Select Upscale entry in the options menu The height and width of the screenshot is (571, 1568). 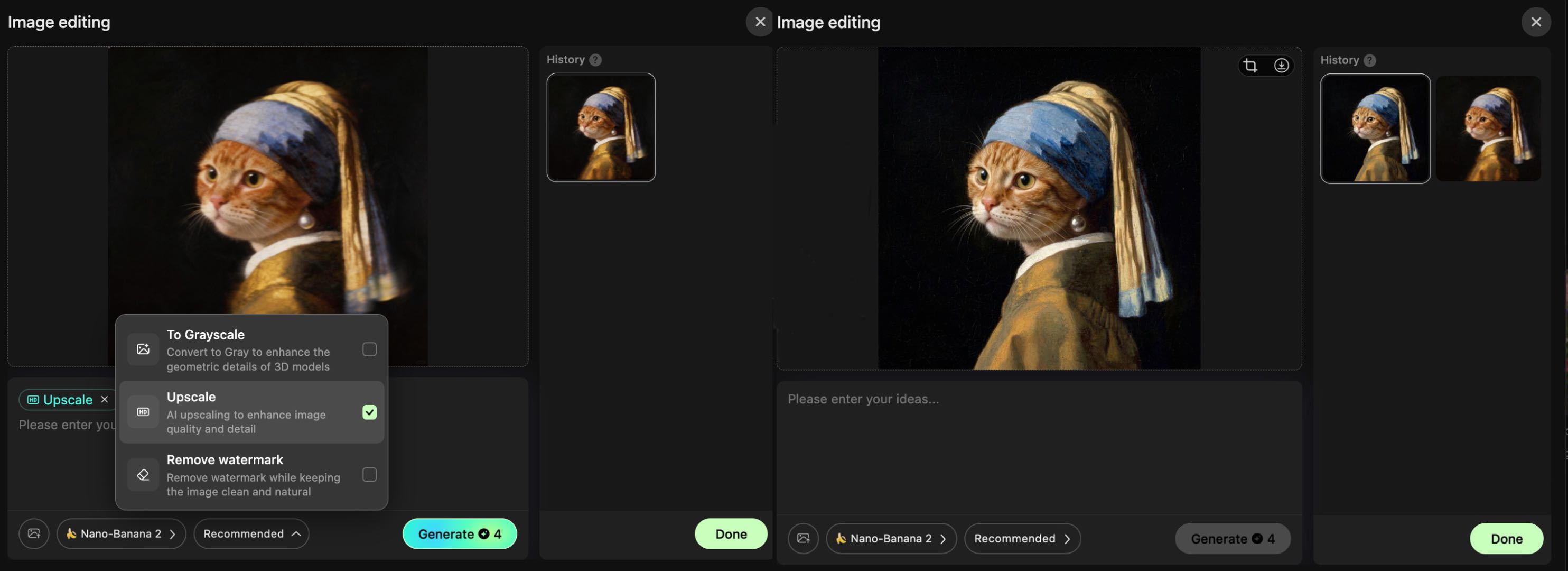[x=244, y=412]
